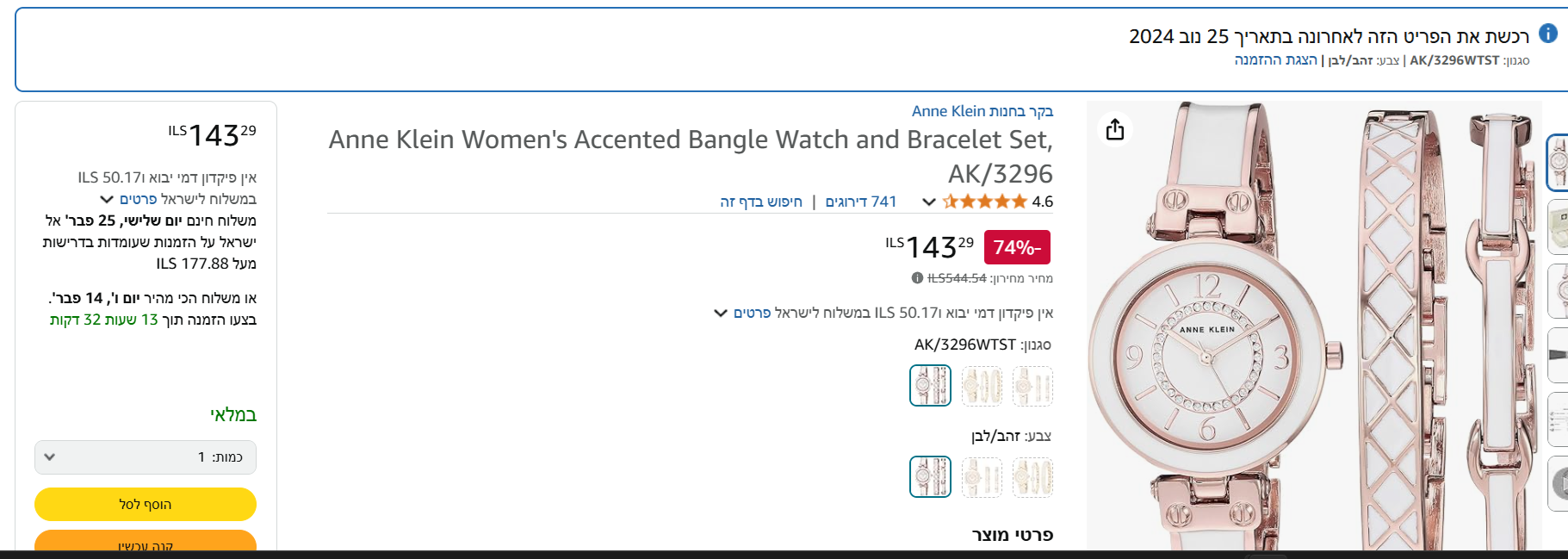Screen dimensions: 1568x559
Task: Choose the rightmost style option swatch
Action: tap(1032, 386)
